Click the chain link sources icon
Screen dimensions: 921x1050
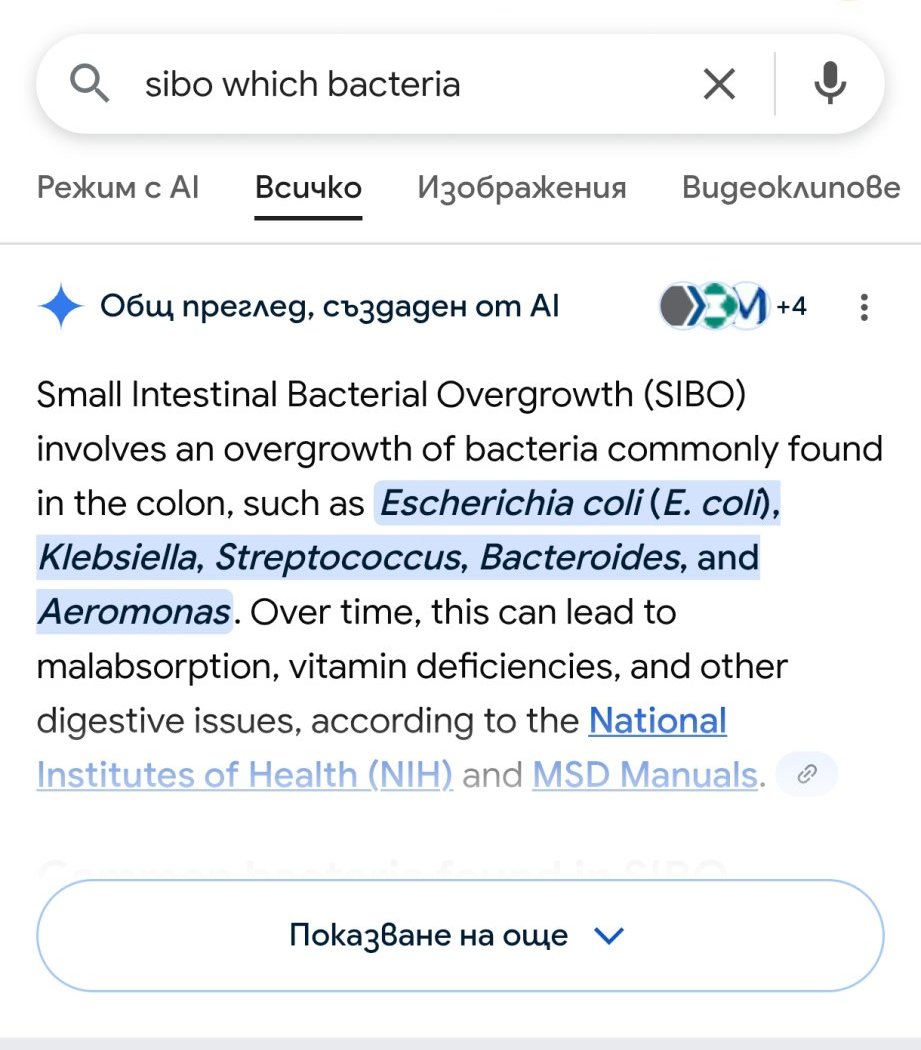coord(806,774)
